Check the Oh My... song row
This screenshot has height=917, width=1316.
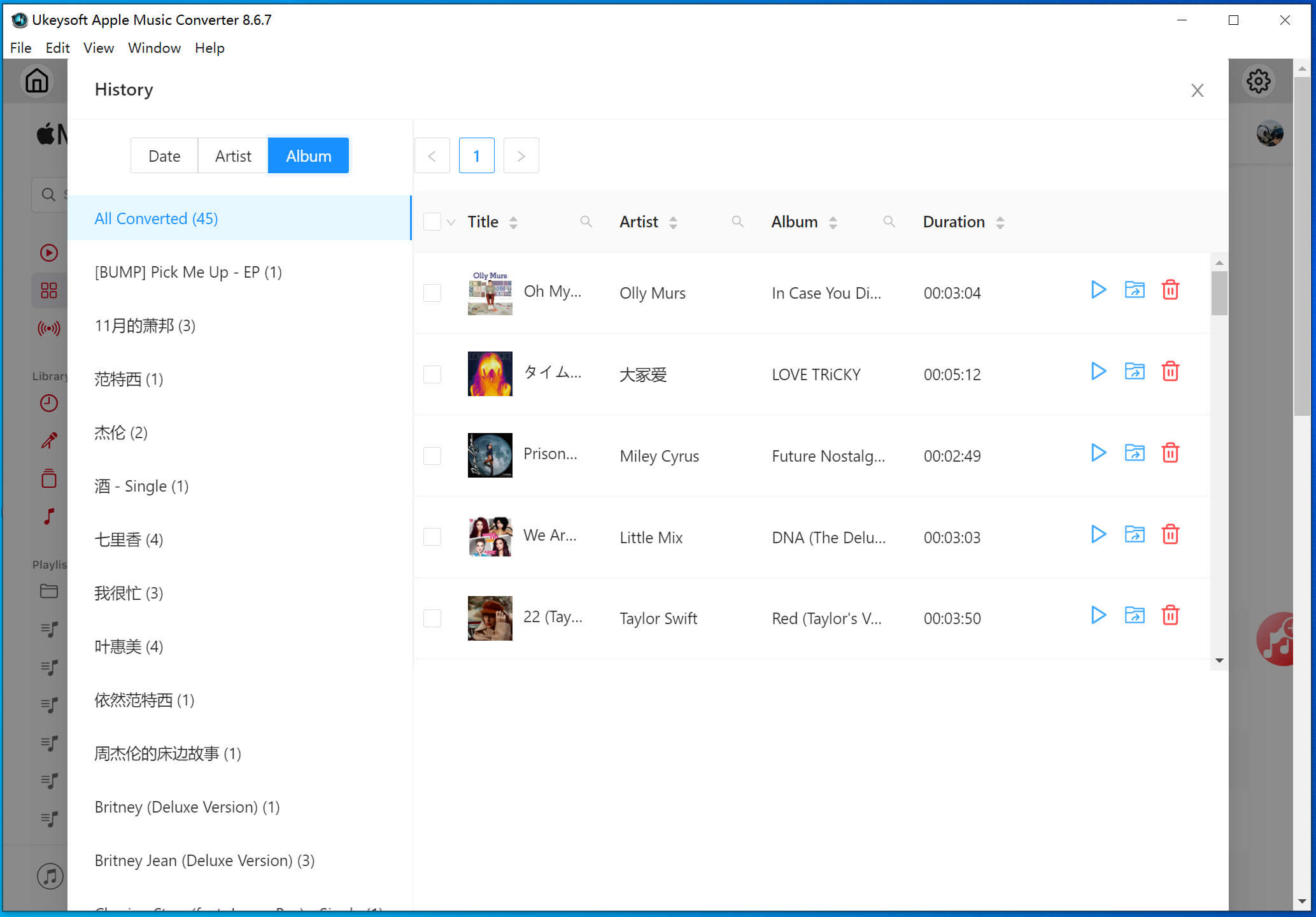[x=432, y=293]
